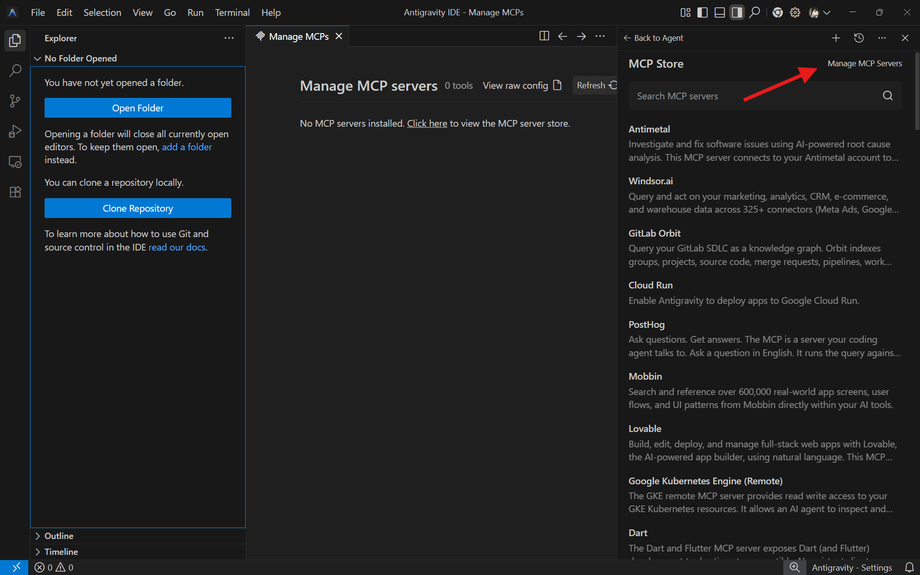Open Google Kubernetes Engine (Remote) entry
The image size is (920, 575).
(765, 495)
